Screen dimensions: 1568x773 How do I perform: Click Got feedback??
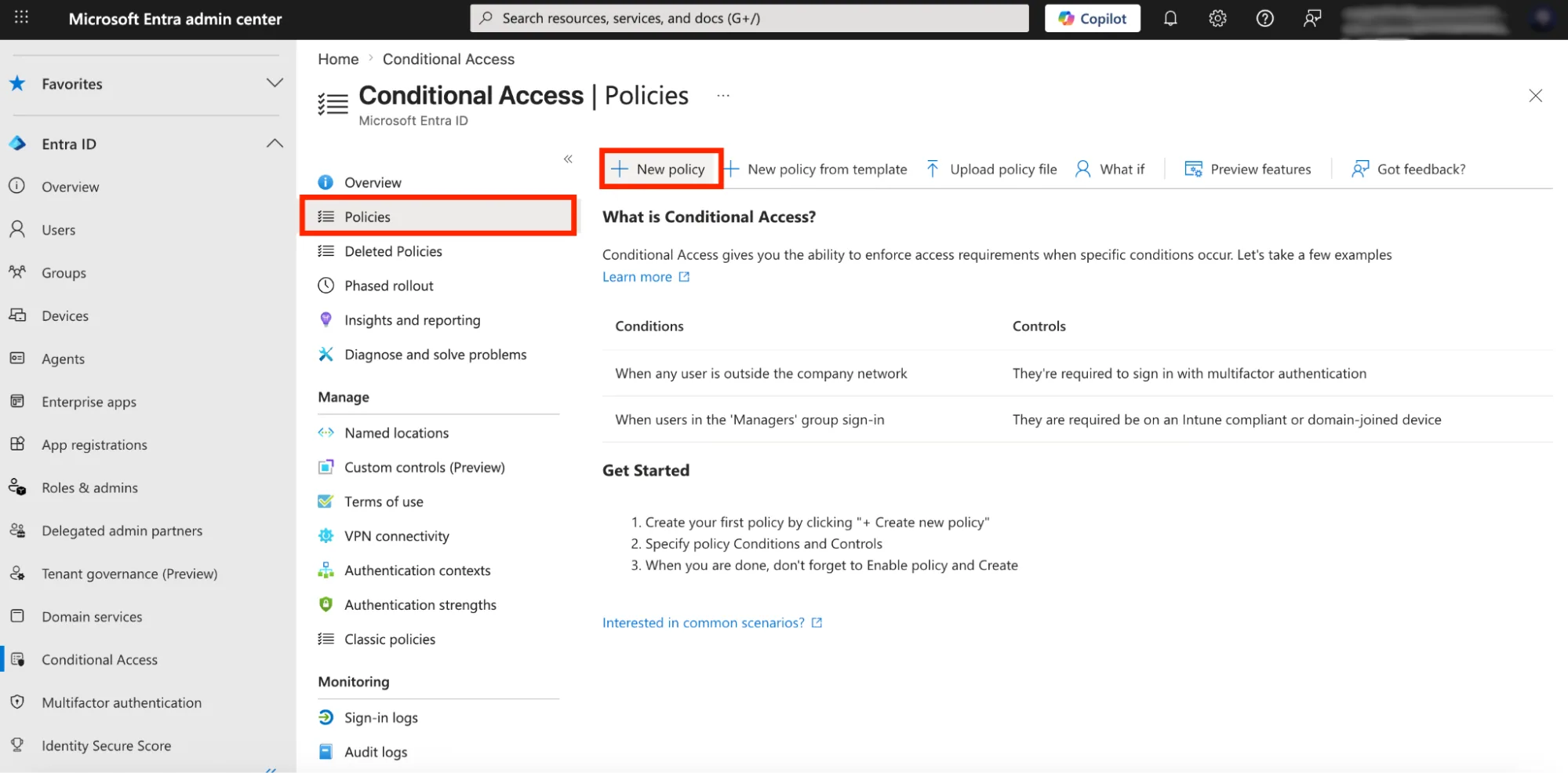pos(1409,169)
